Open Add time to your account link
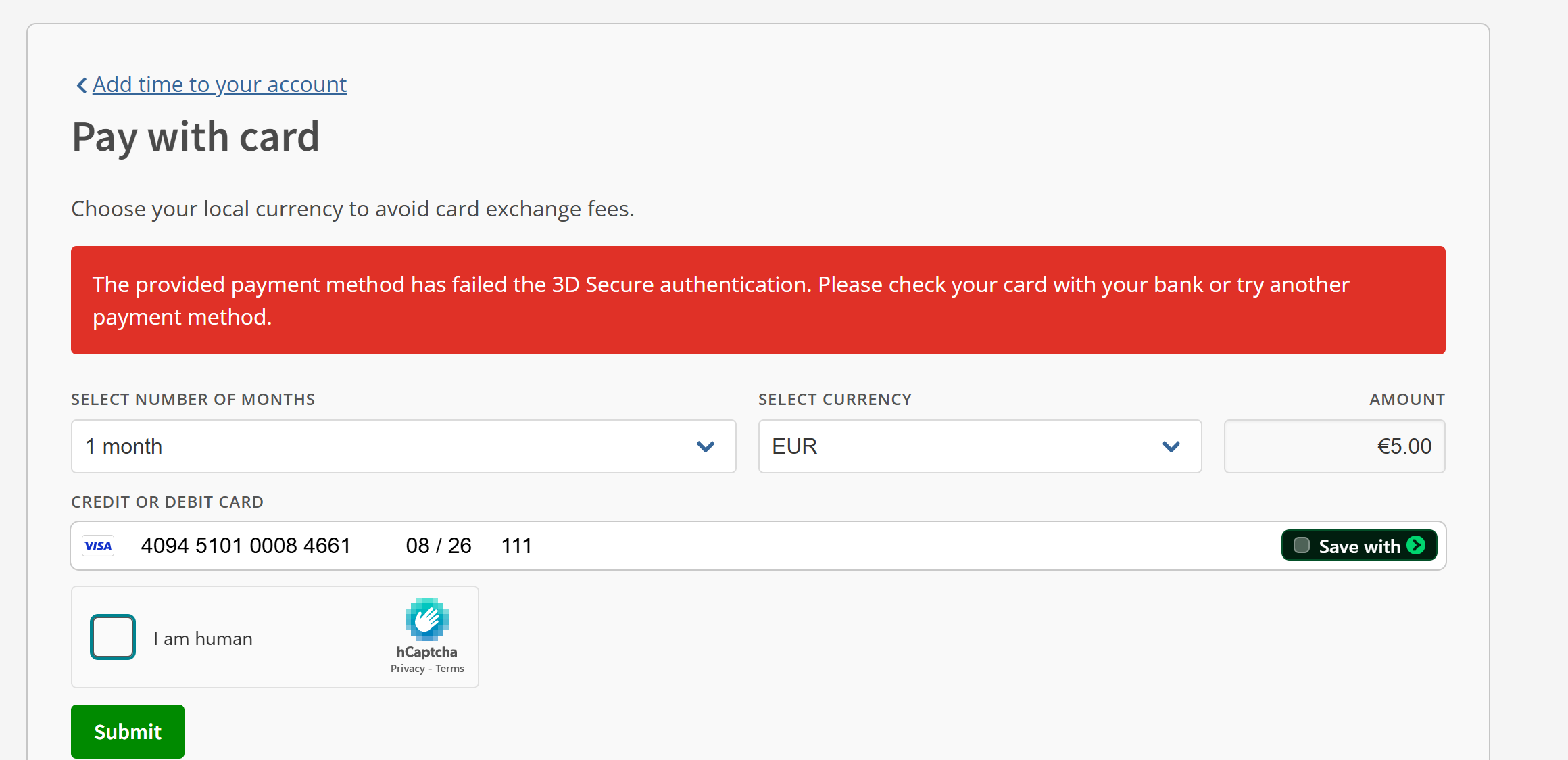Image resolution: width=1568 pixels, height=760 pixels. coord(220,85)
